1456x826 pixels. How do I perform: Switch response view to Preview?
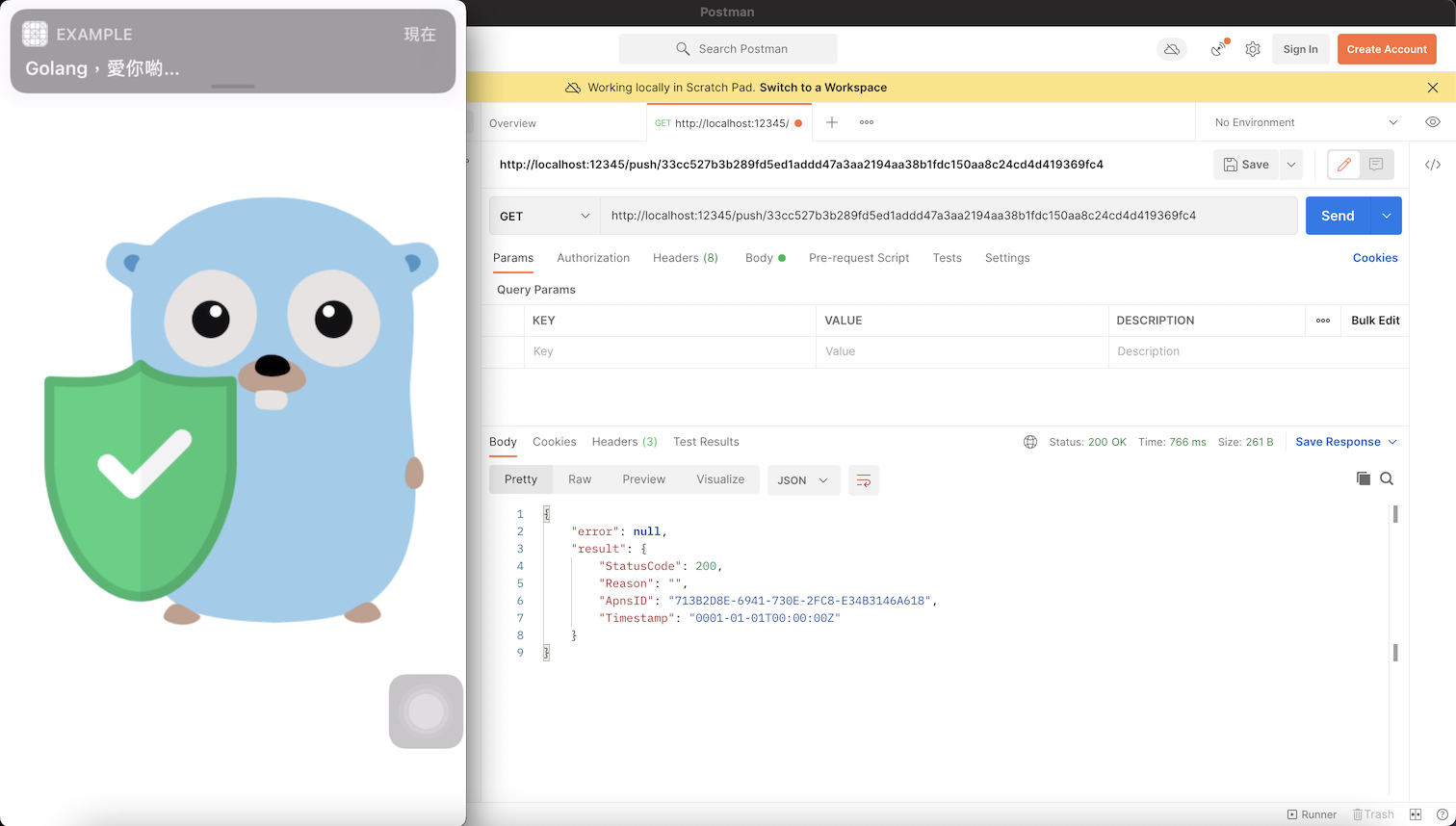(x=643, y=479)
